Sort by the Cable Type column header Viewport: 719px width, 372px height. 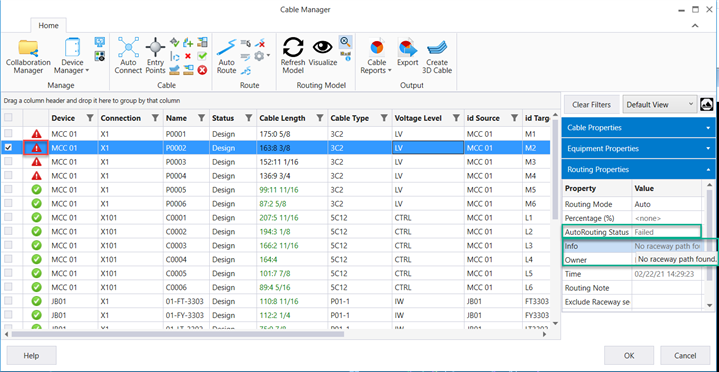(349, 118)
